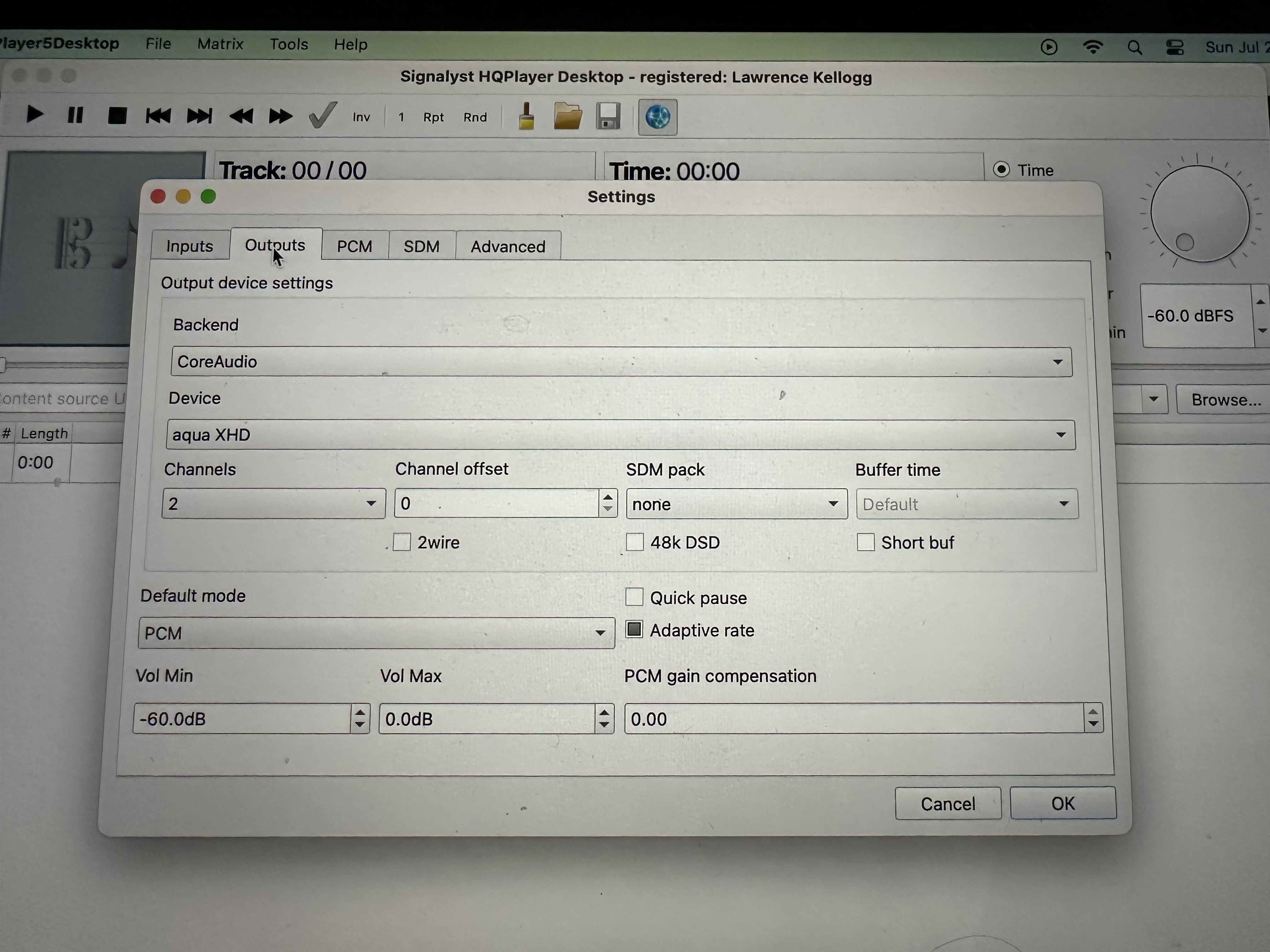Click the Now Playing icon in the menu bar
Viewport: 1270px width, 952px height.
coord(1049,47)
